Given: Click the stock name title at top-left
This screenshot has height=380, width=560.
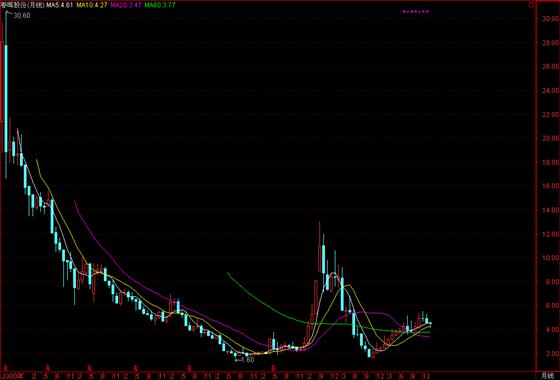Looking at the screenshot, I should [x=22, y=5].
